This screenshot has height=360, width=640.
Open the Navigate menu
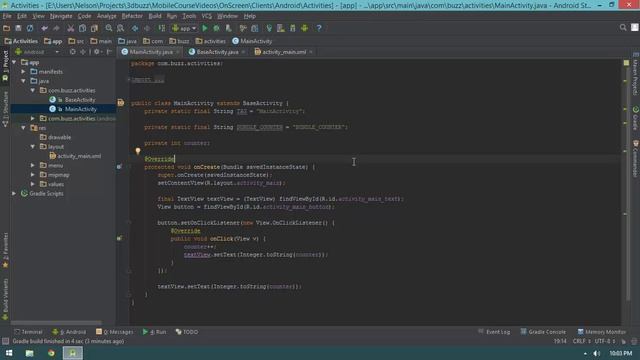(61, 16)
